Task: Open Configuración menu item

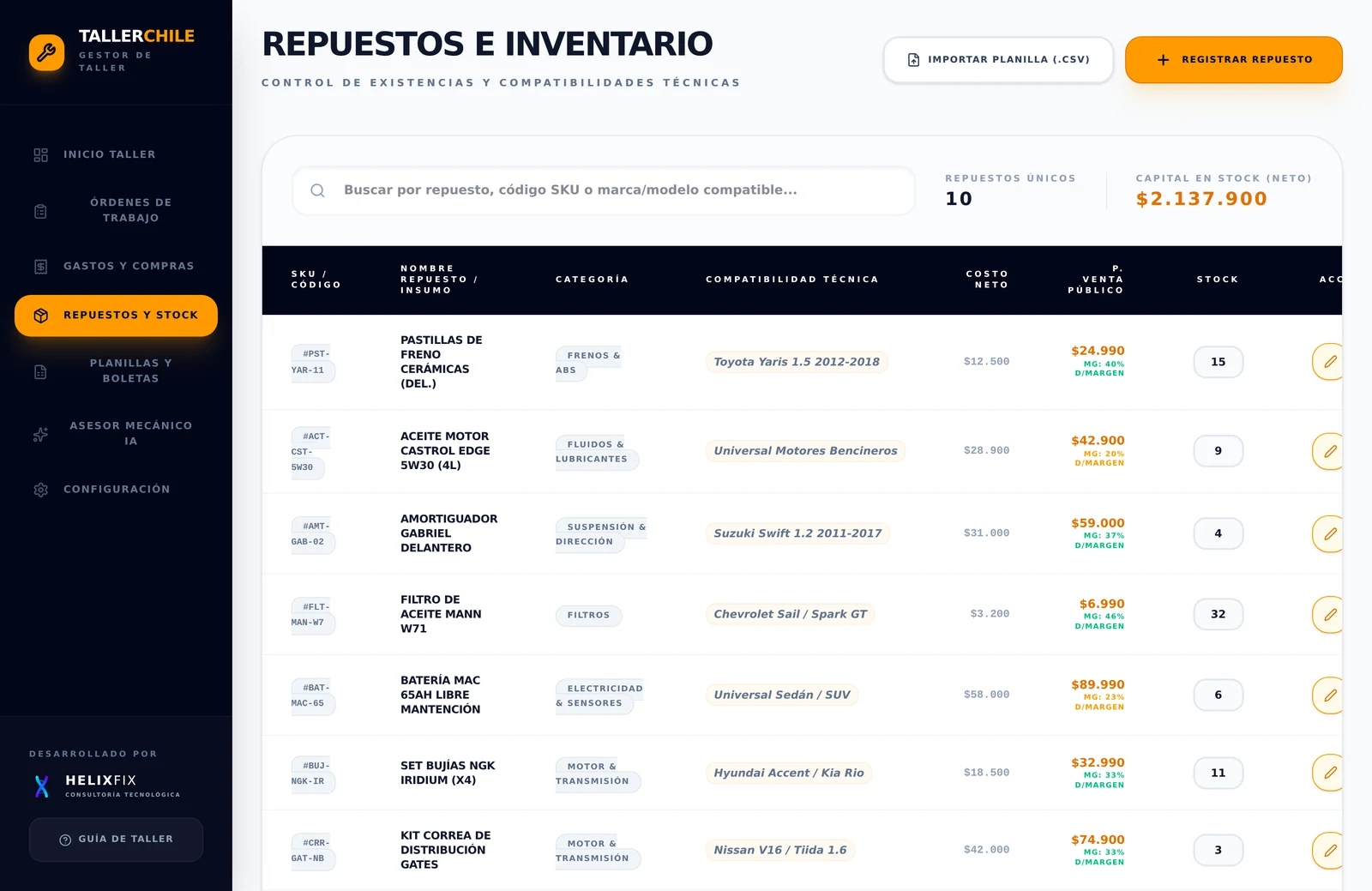Action: (x=116, y=489)
